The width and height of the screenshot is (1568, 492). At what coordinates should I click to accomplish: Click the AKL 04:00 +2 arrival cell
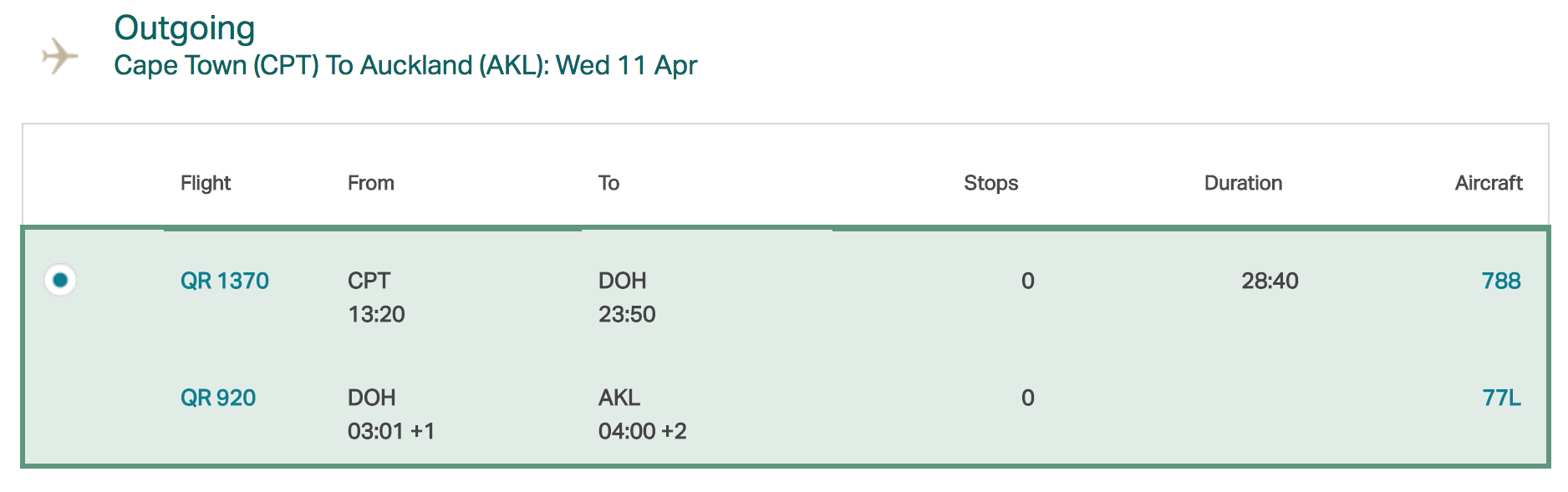click(x=642, y=414)
